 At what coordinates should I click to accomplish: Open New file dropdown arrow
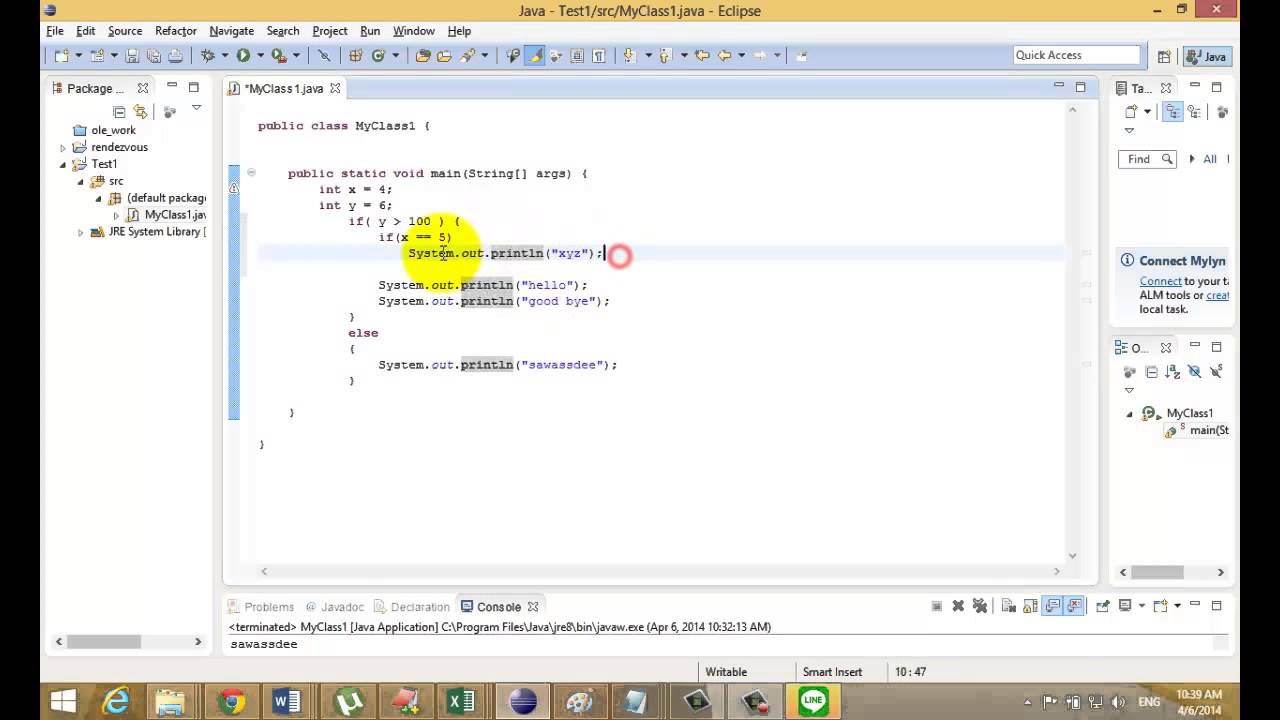click(79, 56)
